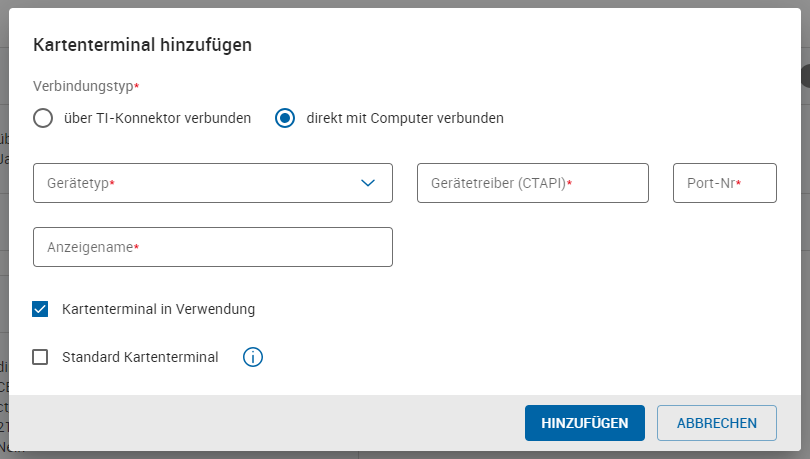This screenshot has width=810, height=459.
Task: Enable the 'Standard Kartenterminal' checkbox
Action: tap(41, 357)
